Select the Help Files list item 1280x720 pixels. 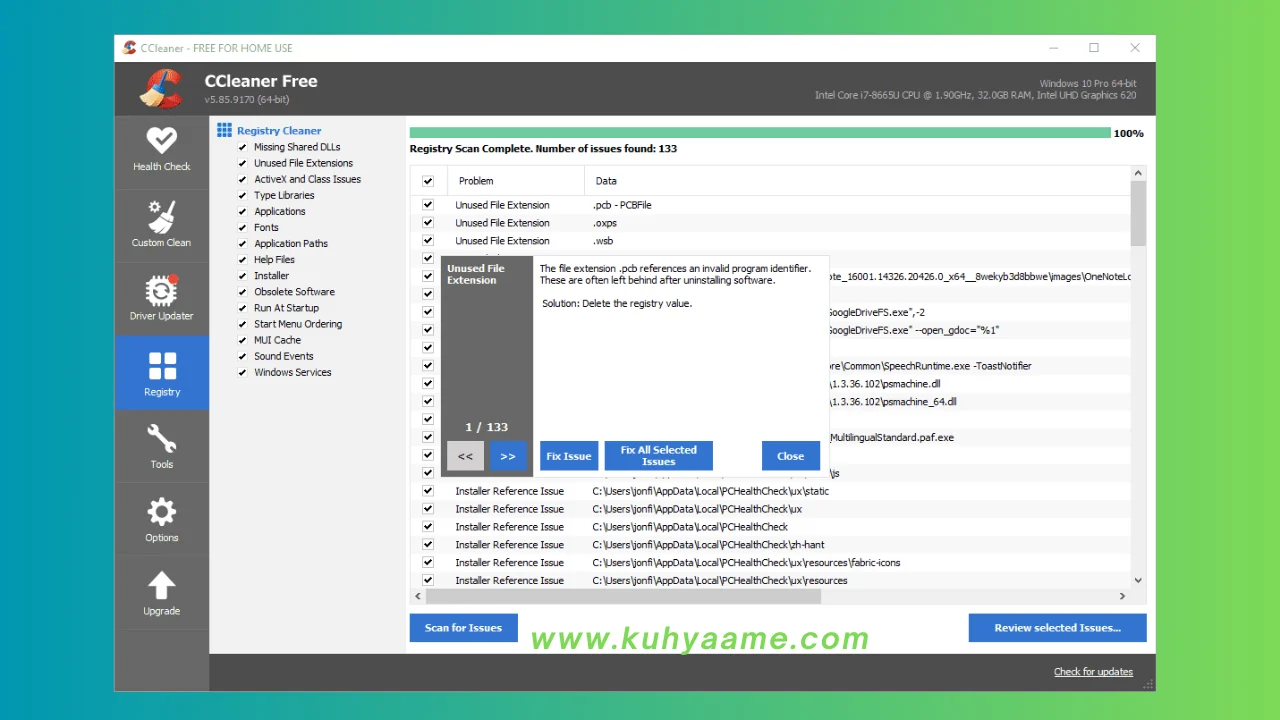[x=274, y=259]
